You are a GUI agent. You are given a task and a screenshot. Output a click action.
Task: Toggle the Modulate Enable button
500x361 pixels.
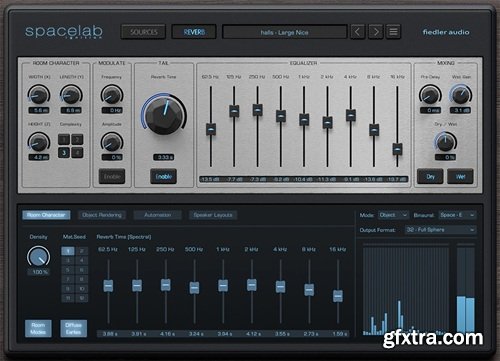[x=112, y=176]
